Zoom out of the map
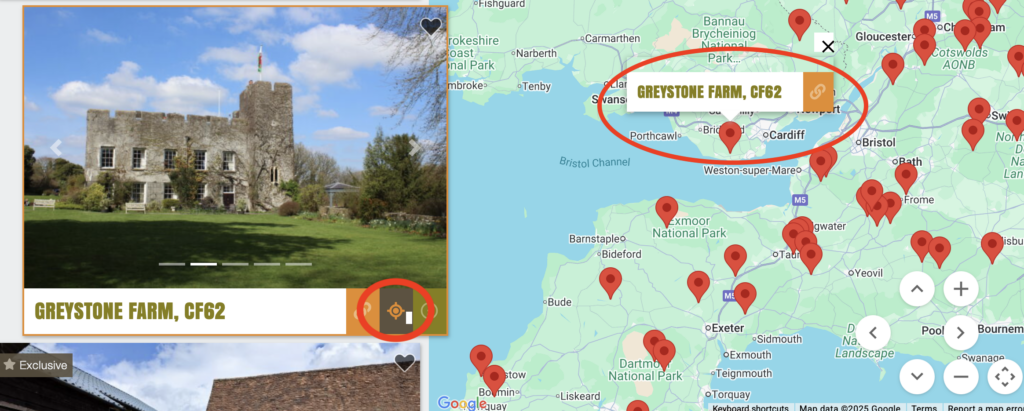This screenshot has height=411, width=1024. (x=960, y=376)
